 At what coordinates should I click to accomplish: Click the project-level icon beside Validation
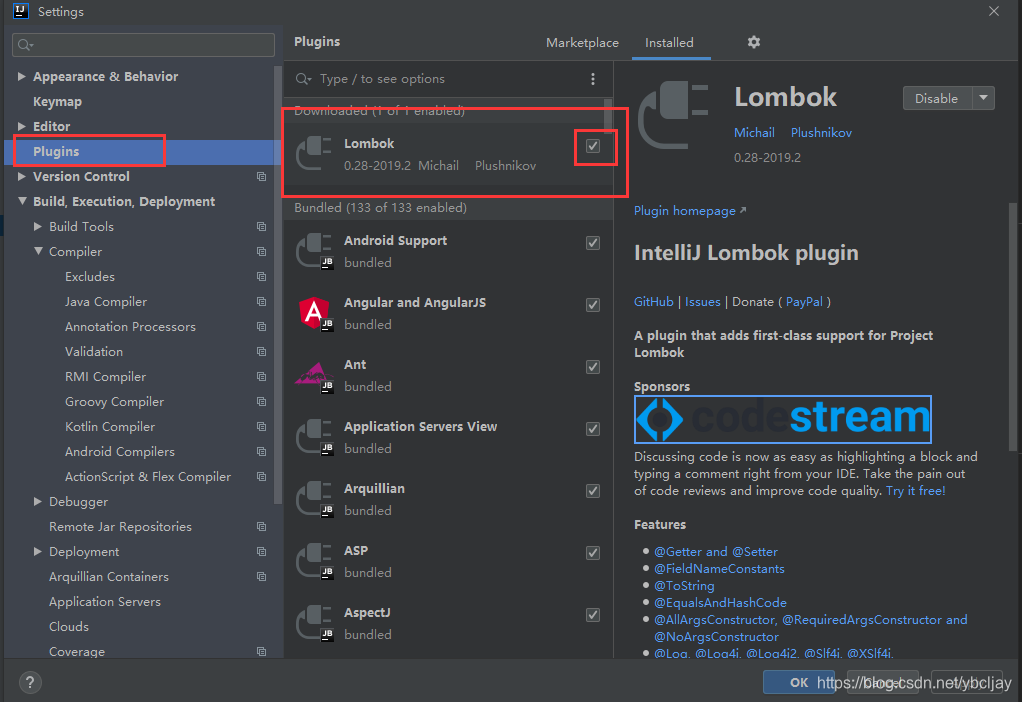[261, 352]
